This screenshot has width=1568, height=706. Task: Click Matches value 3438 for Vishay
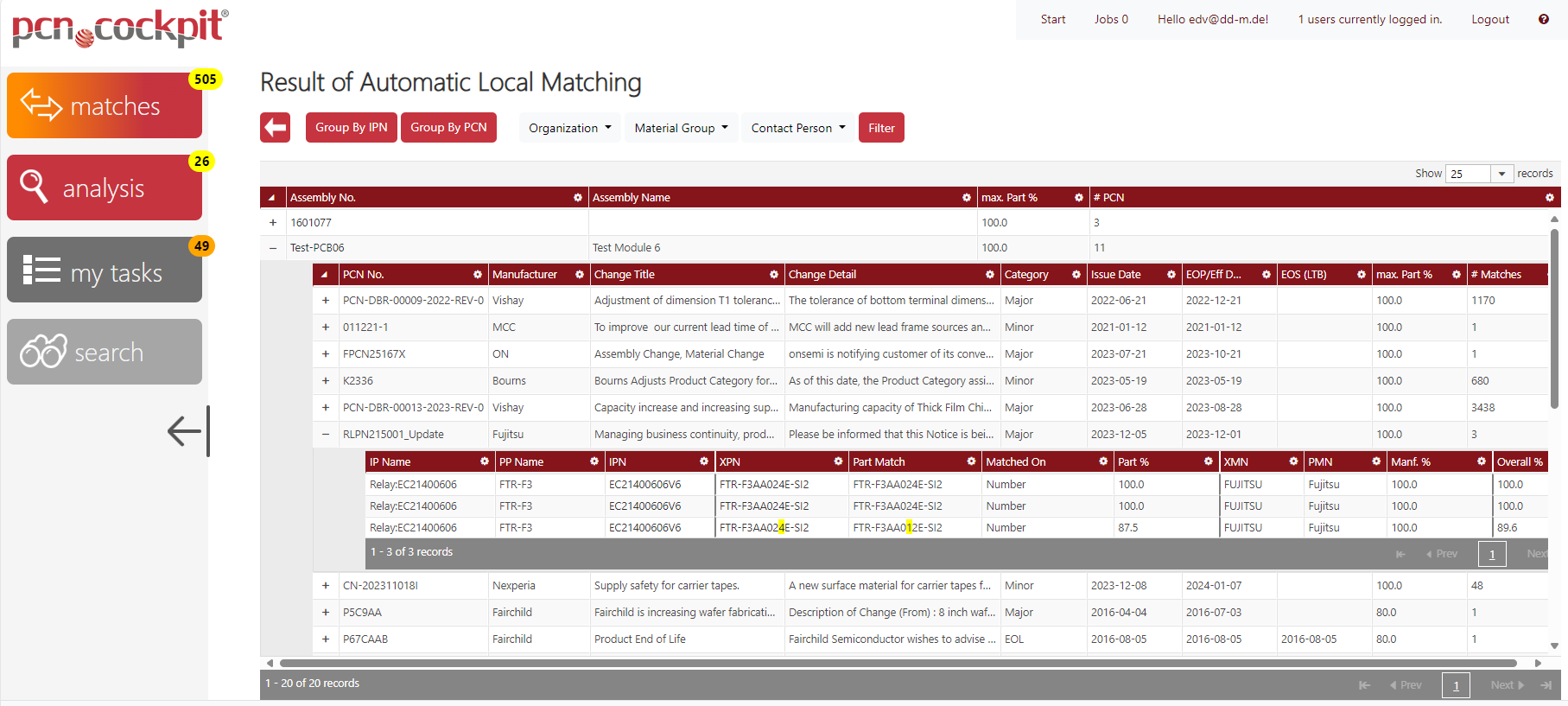click(x=1483, y=408)
